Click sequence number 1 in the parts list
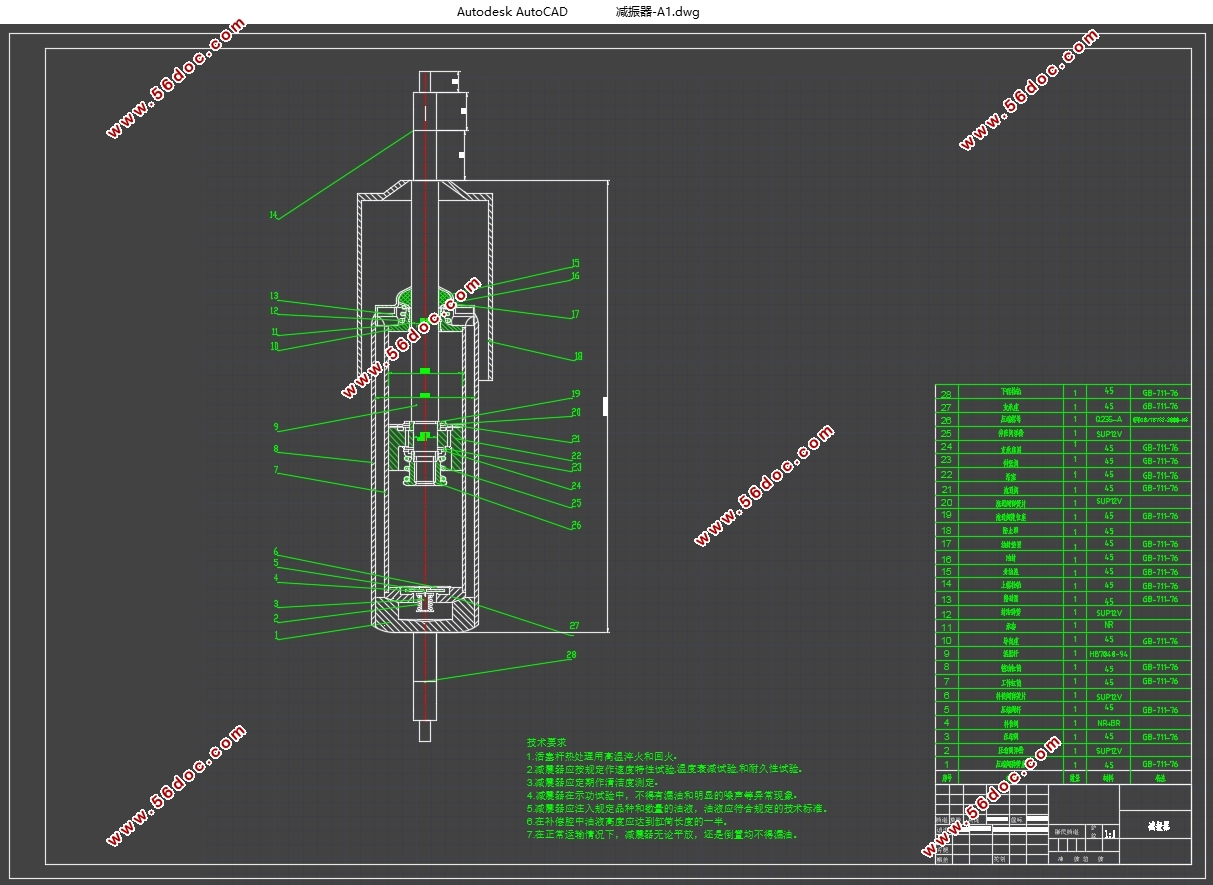 click(946, 764)
